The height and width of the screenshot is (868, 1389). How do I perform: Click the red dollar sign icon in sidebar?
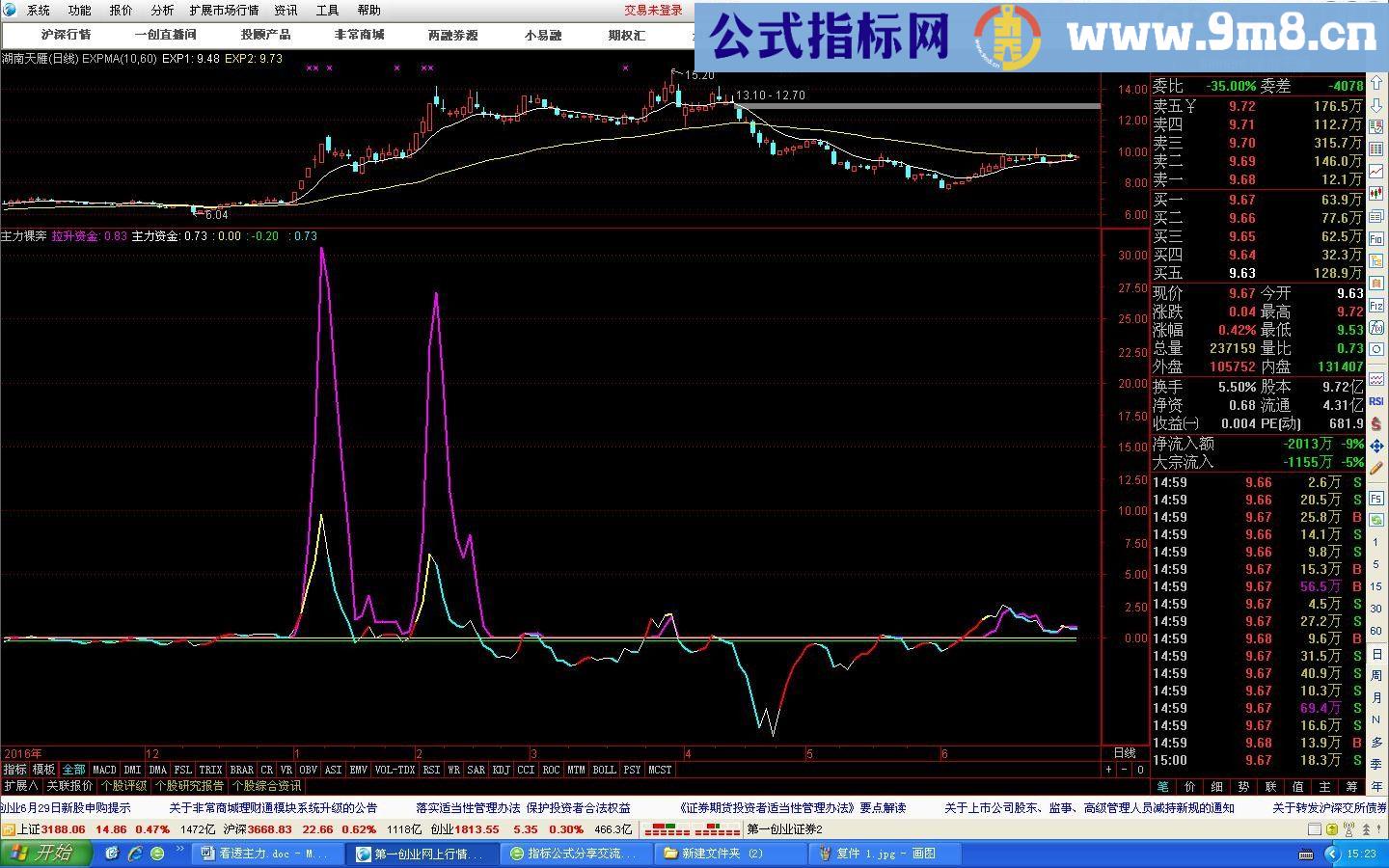point(1376,422)
